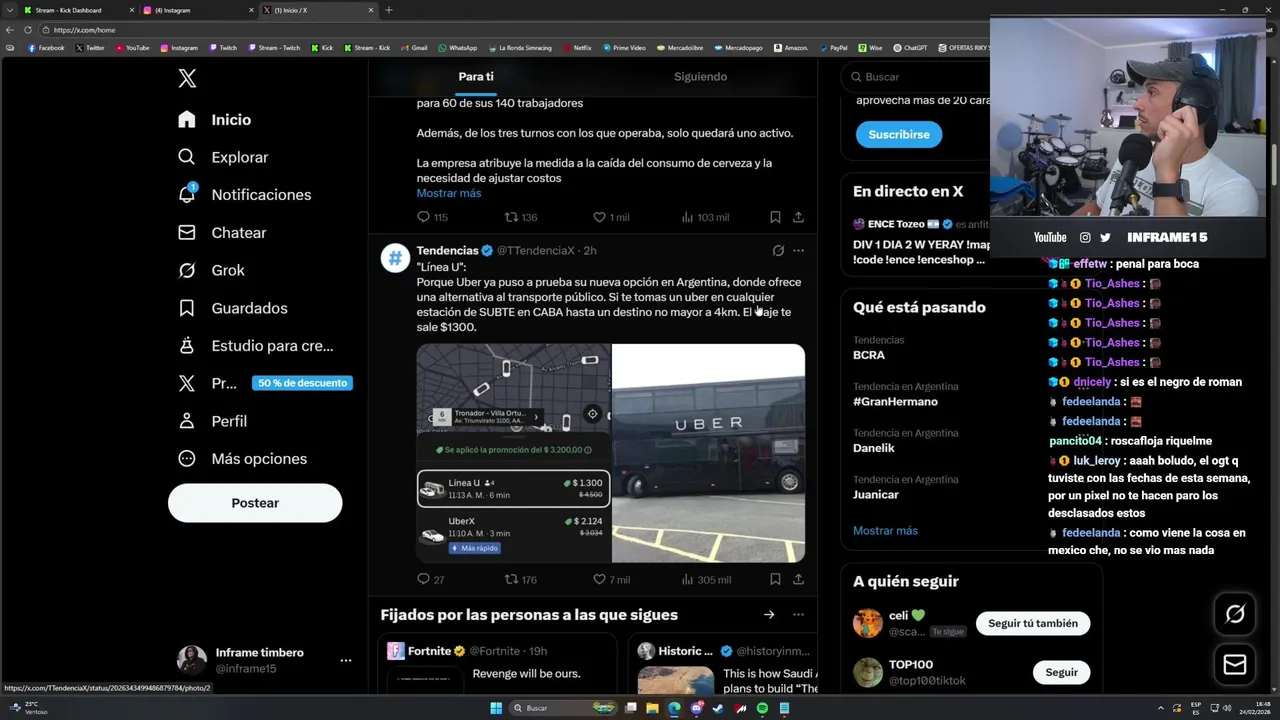Reply icon with 27 comments
The width and height of the screenshot is (1280, 720).
(423, 579)
